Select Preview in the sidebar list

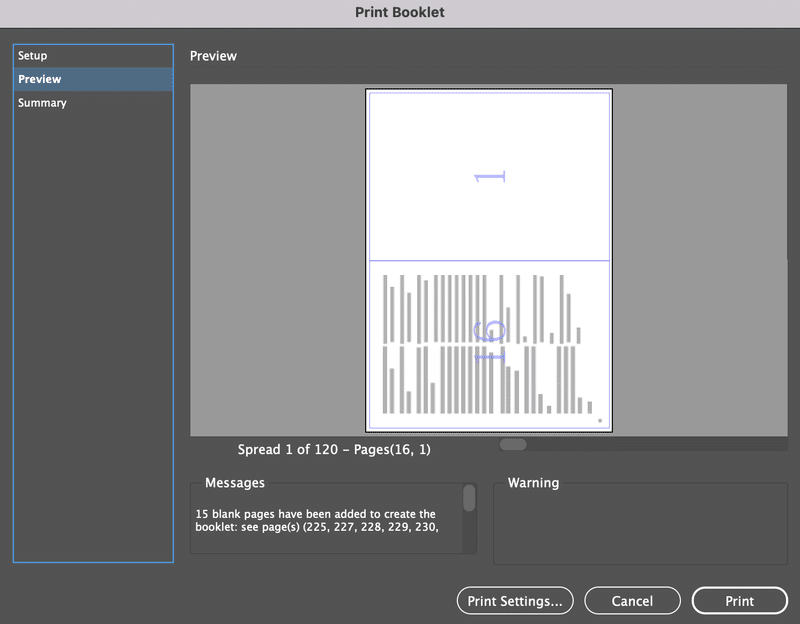point(93,79)
